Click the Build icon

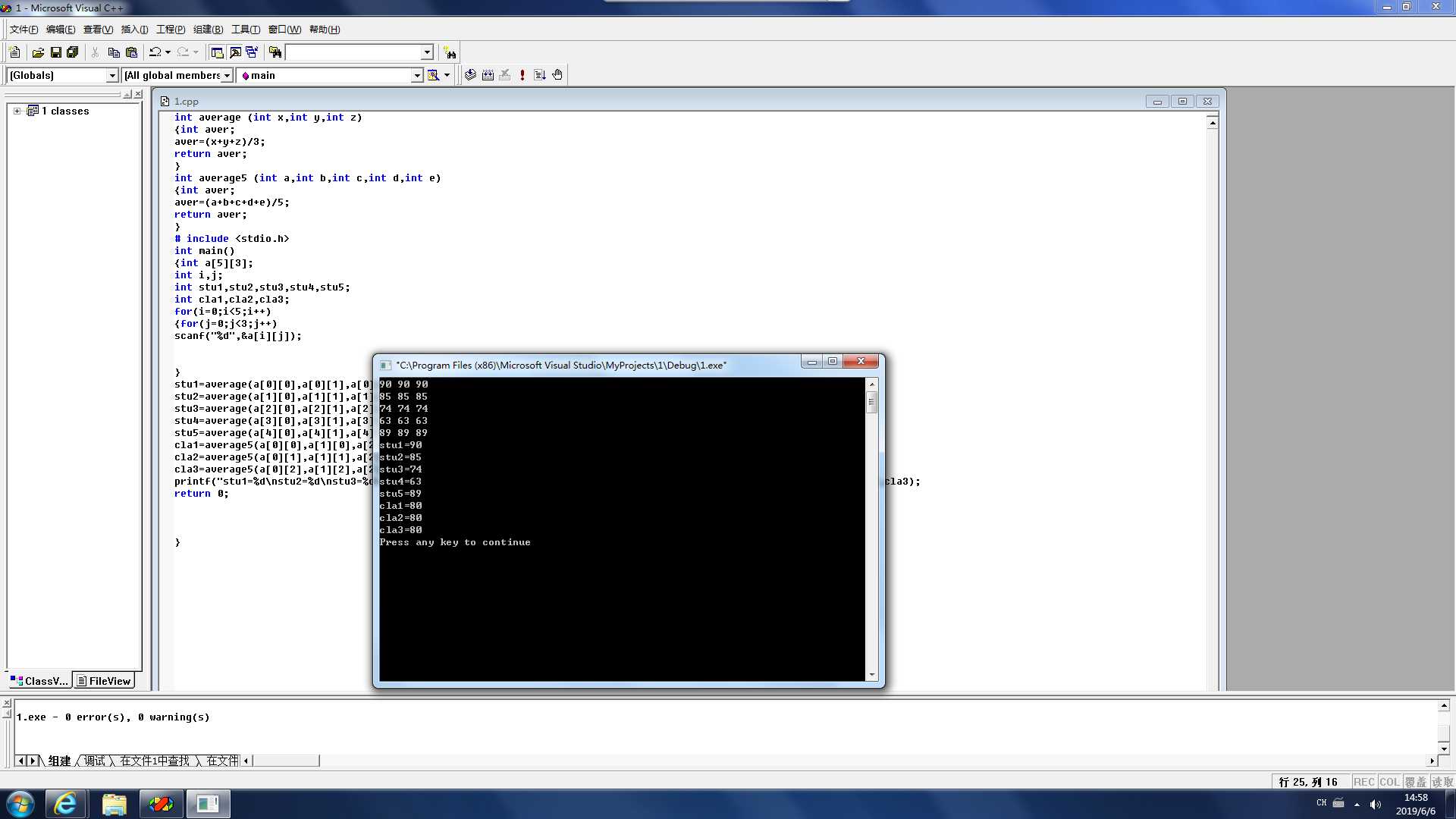[488, 75]
